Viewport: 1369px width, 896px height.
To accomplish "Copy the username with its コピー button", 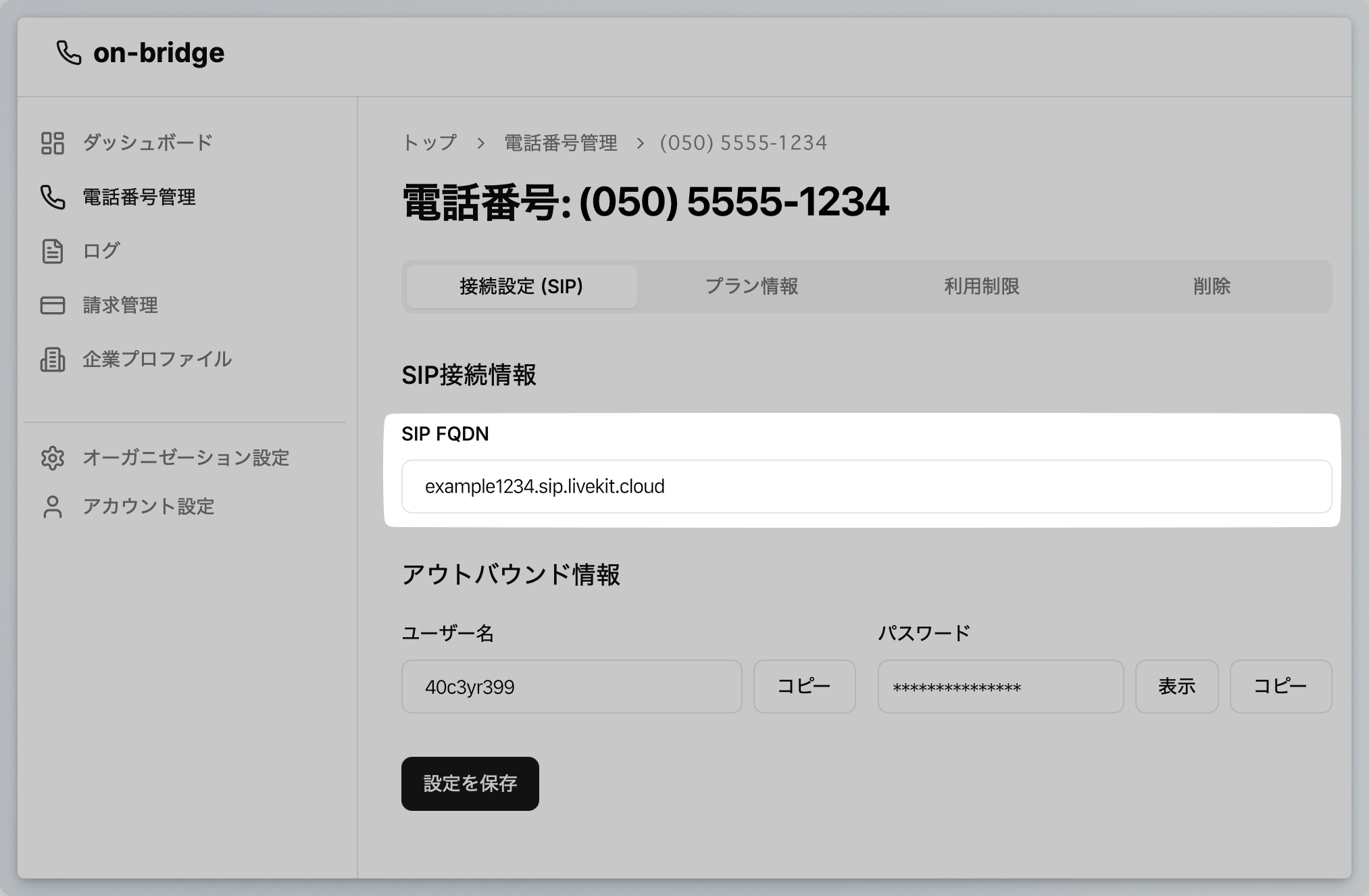I will [x=803, y=687].
